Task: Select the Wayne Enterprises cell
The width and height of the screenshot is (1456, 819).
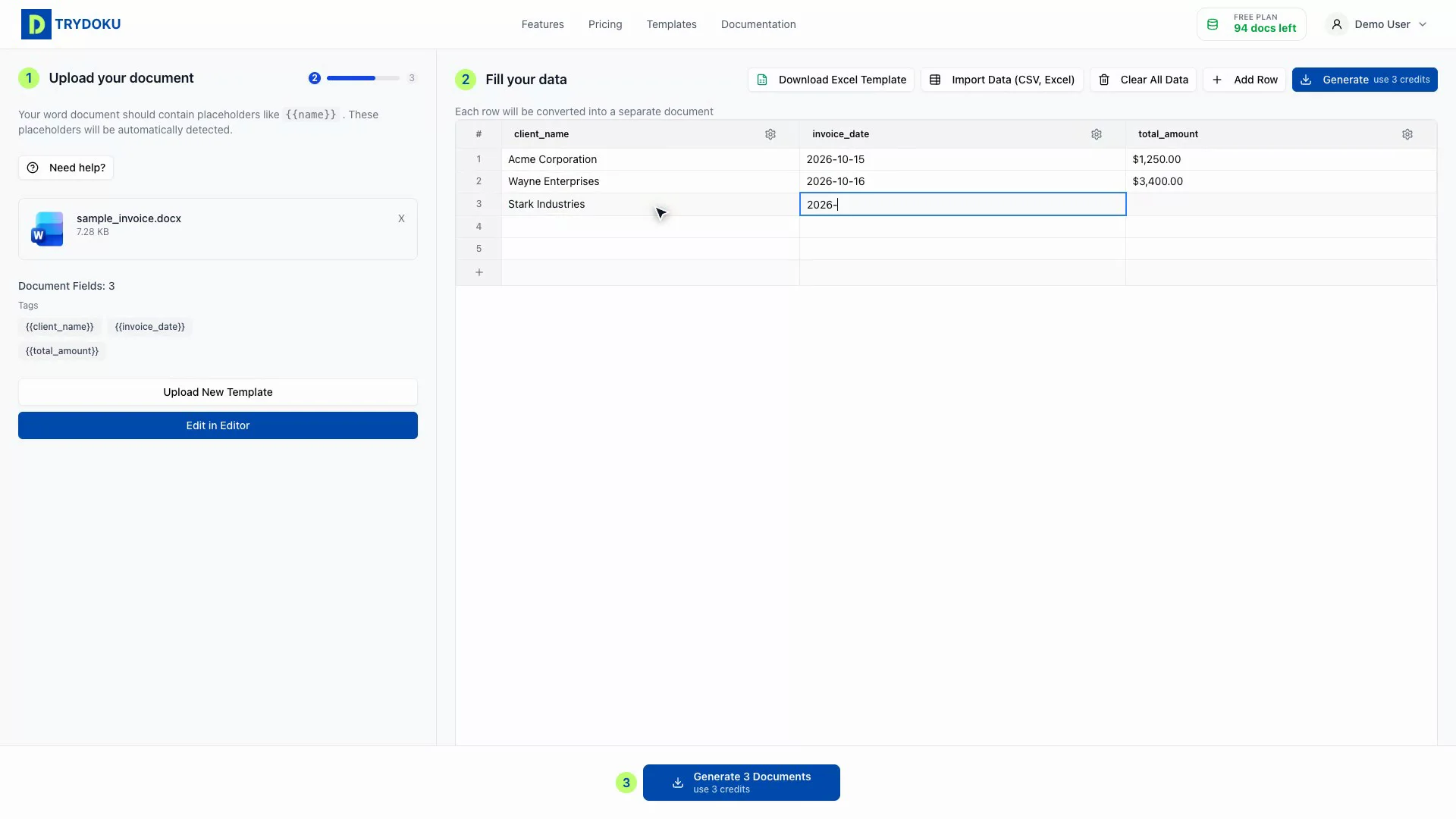Action: click(x=650, y=181)
